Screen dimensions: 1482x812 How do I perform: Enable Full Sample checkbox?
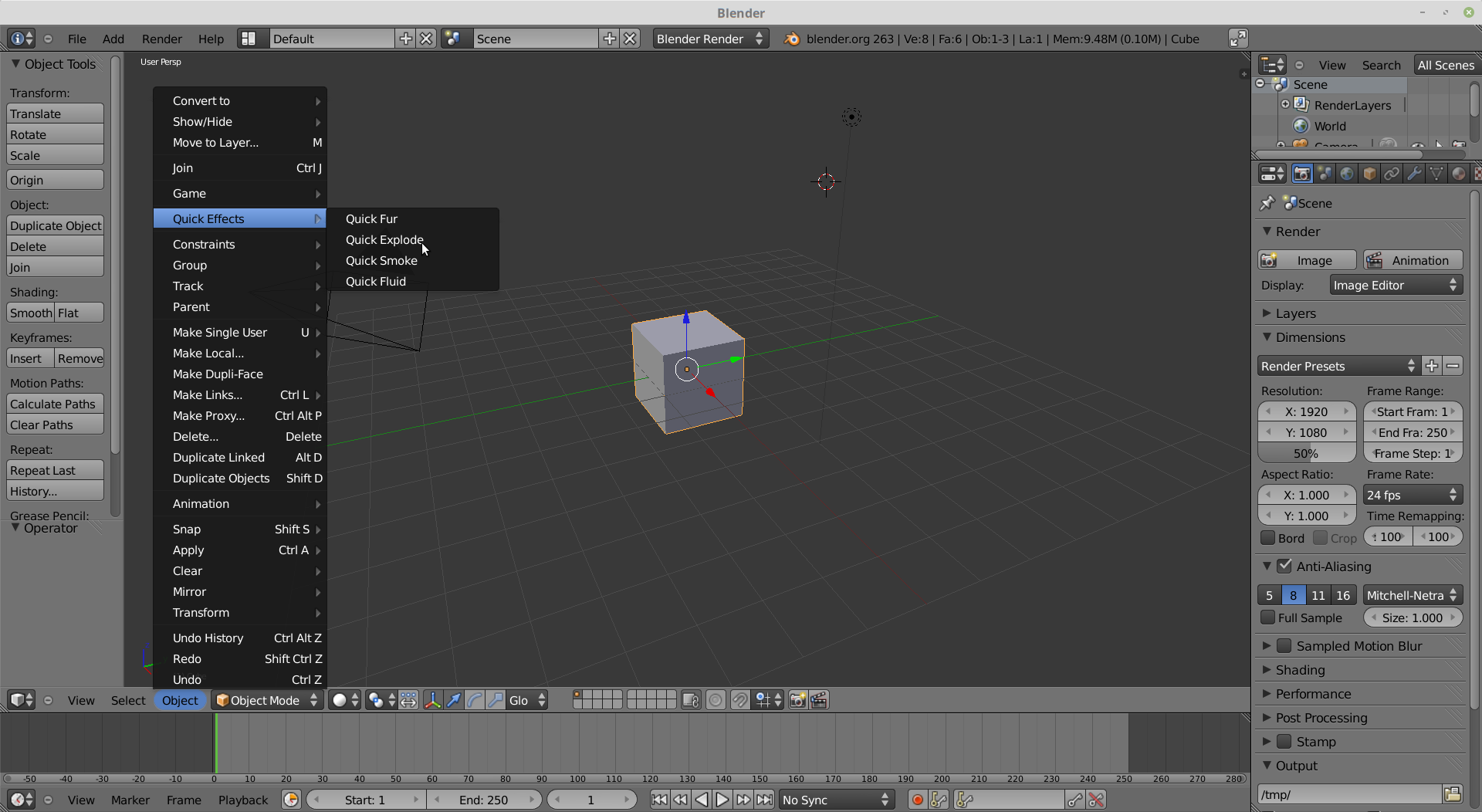(x=1267, y=617)
